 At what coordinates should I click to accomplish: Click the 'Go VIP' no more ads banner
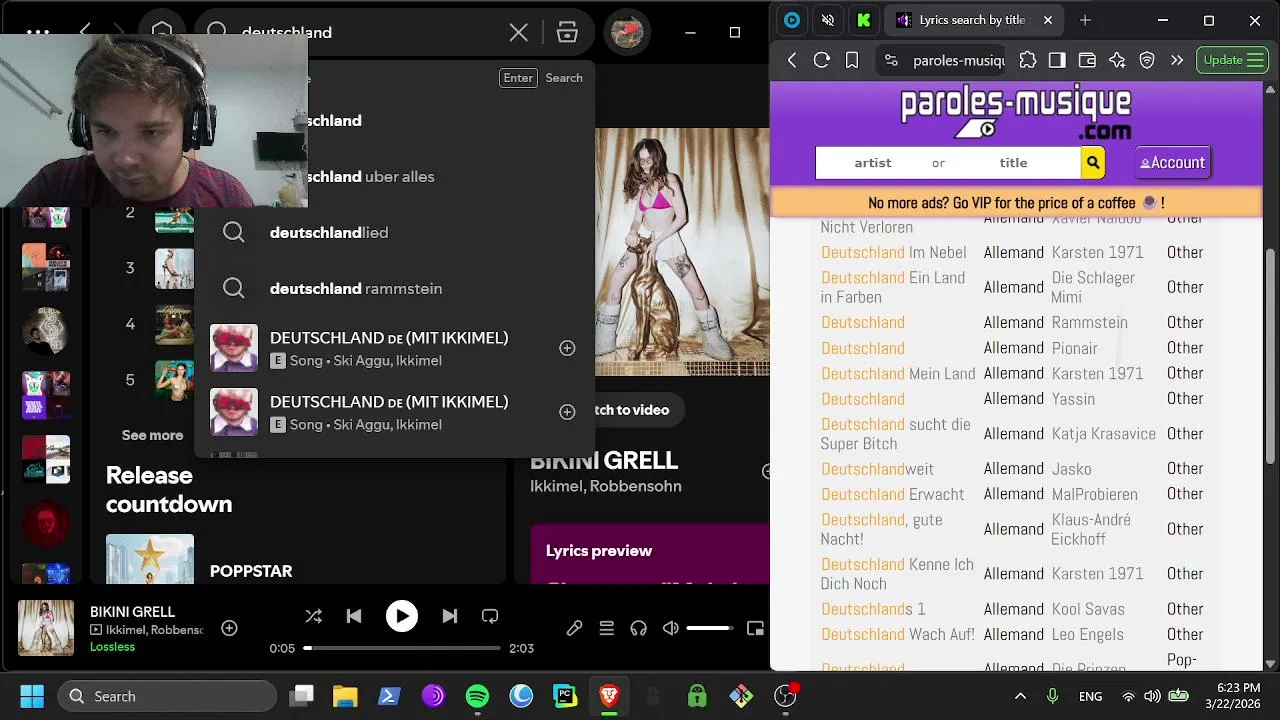pos(1016,203)
